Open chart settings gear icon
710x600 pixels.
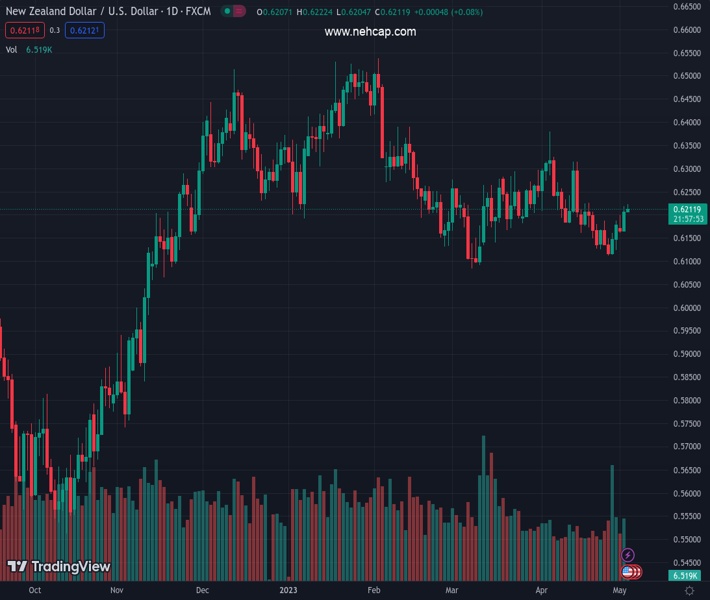tap(689, 591)
